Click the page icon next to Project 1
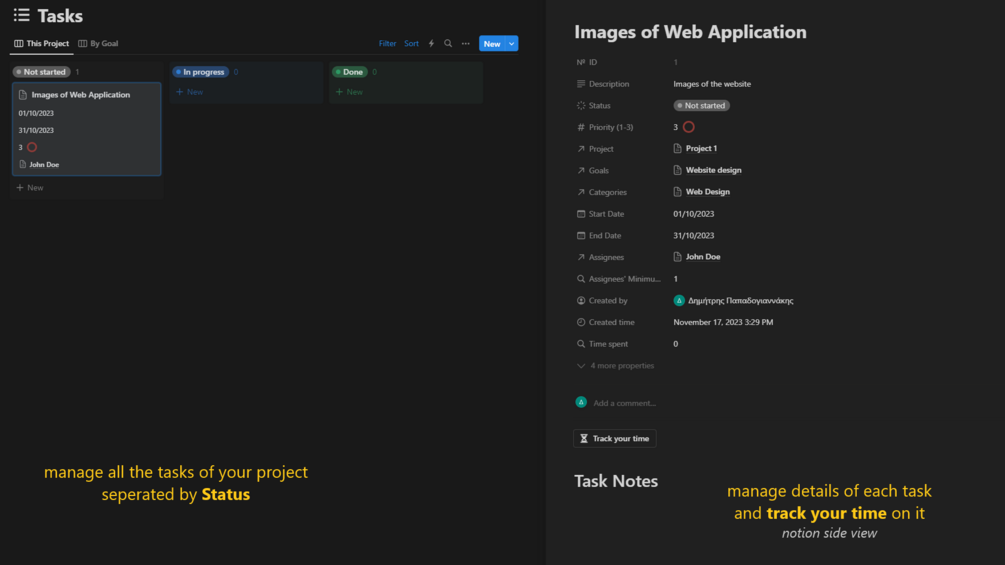The image size is (1005, 565). (678, 149)
